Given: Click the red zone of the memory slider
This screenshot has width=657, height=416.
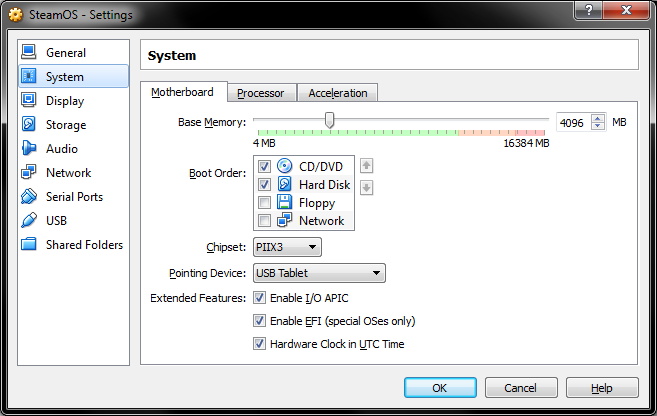Looking at the screenshot, I should (530, 133).
